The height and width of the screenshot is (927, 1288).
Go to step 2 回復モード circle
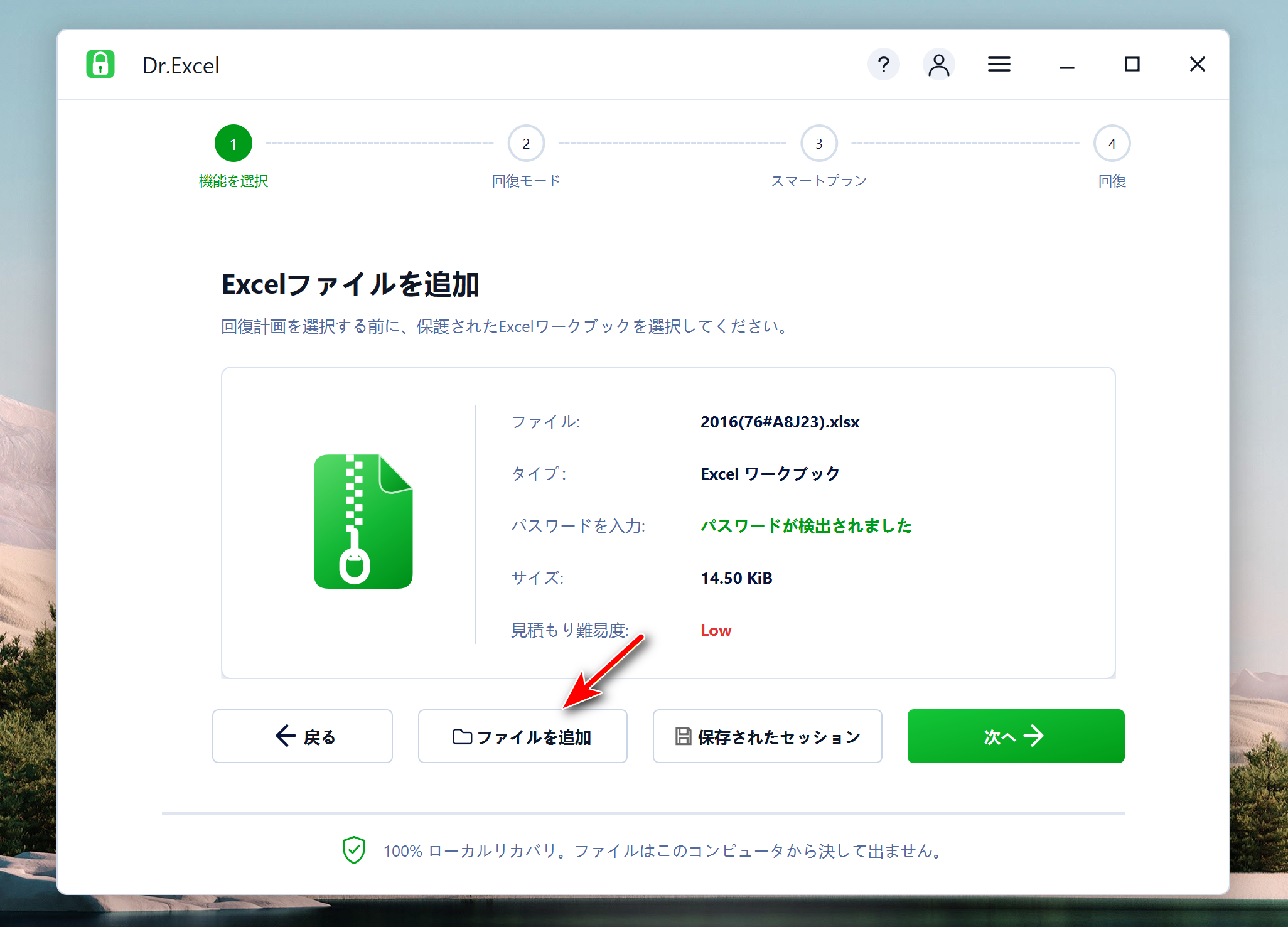(526, 144)
